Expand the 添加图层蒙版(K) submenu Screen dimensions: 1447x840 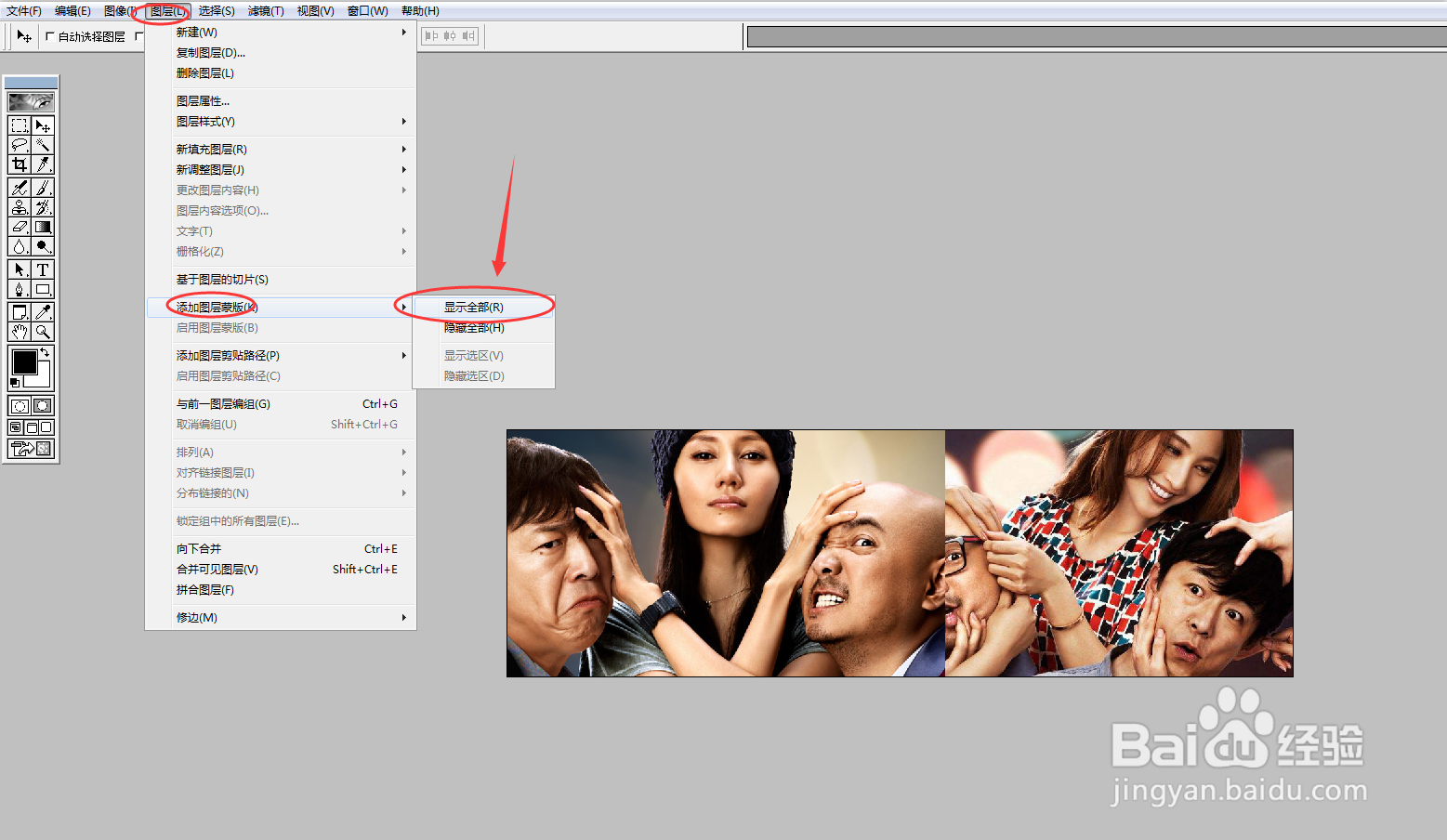[x=281, y=308]
